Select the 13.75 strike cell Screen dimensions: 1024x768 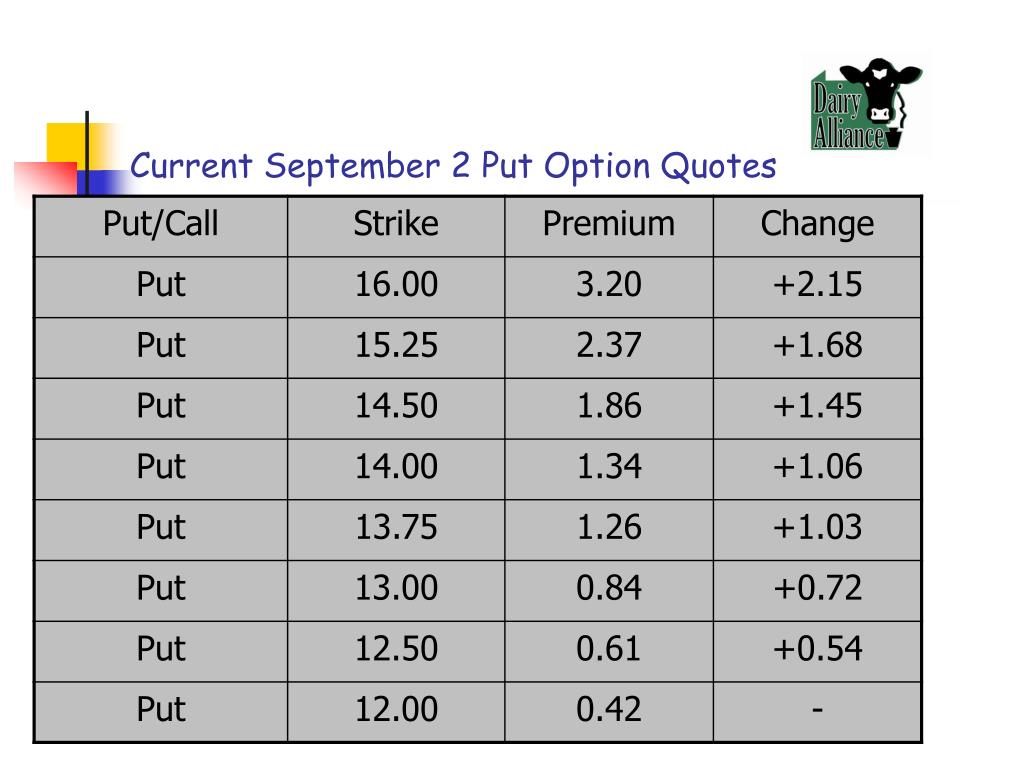pos(396,528)
